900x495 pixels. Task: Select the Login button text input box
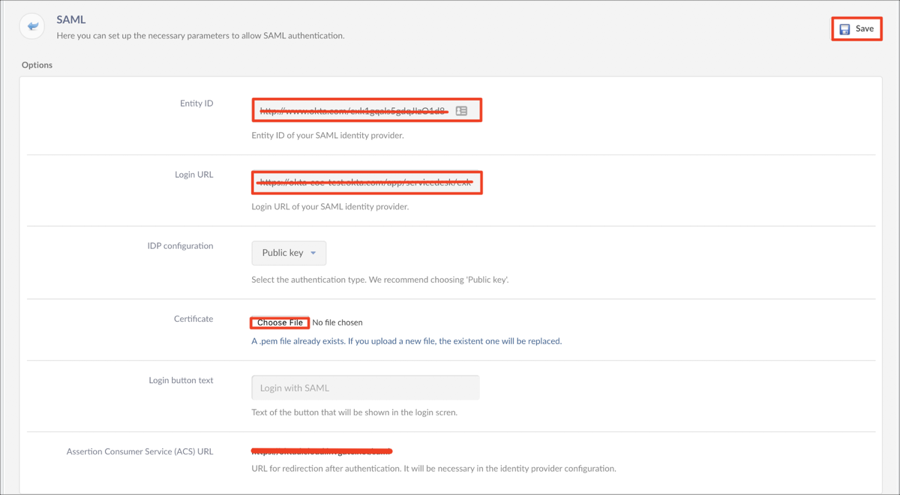tap(365, 387)
